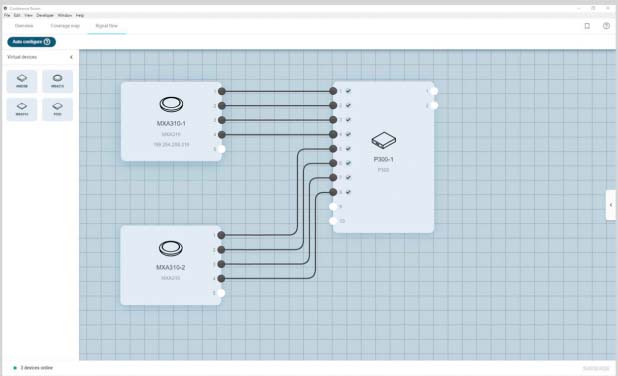
Task: Open help via top-right question mark icon
Action: [x=606, y=26]
